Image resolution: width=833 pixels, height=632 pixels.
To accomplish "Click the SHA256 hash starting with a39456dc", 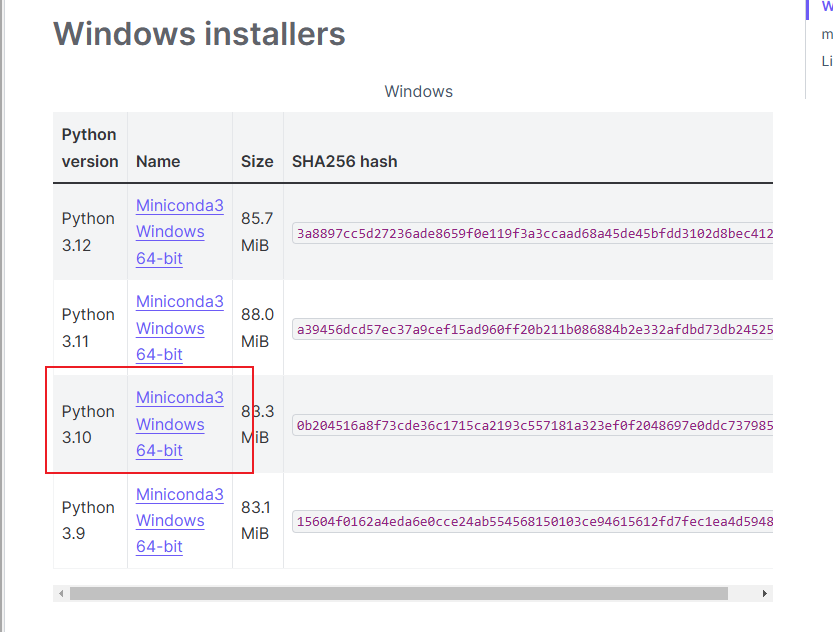I will point(532,329).
